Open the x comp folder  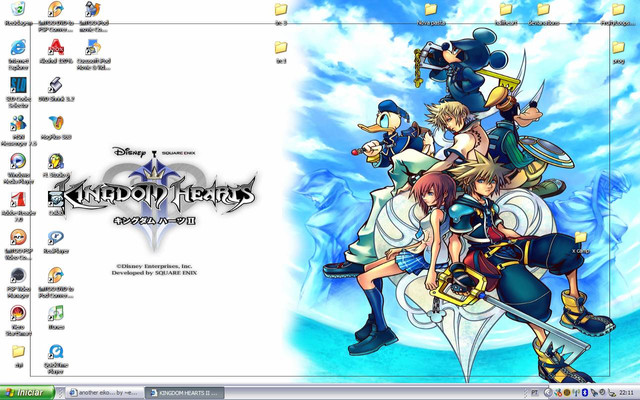click(581, 239)
